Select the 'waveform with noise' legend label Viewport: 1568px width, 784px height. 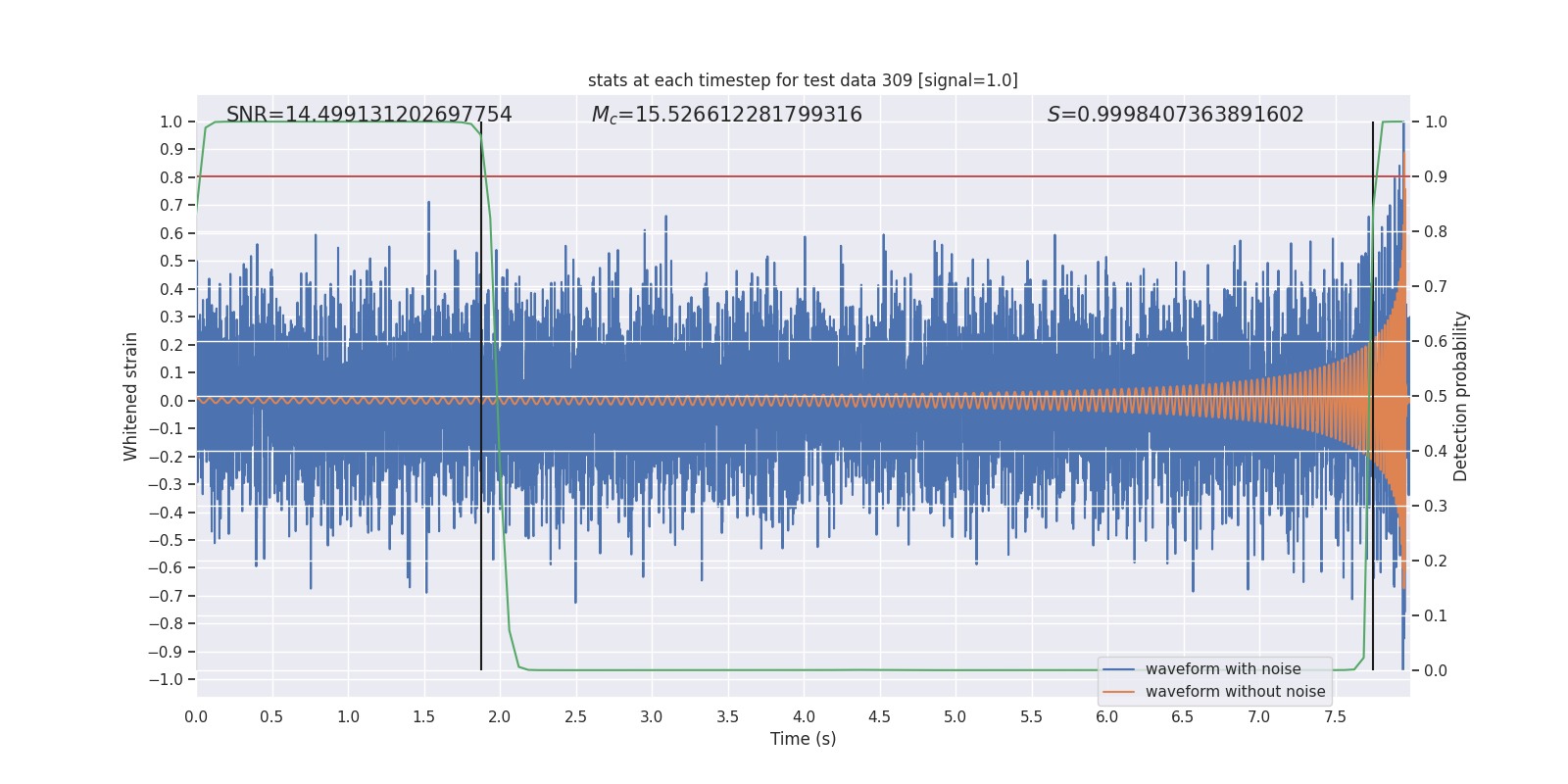tap(1223, 669)
